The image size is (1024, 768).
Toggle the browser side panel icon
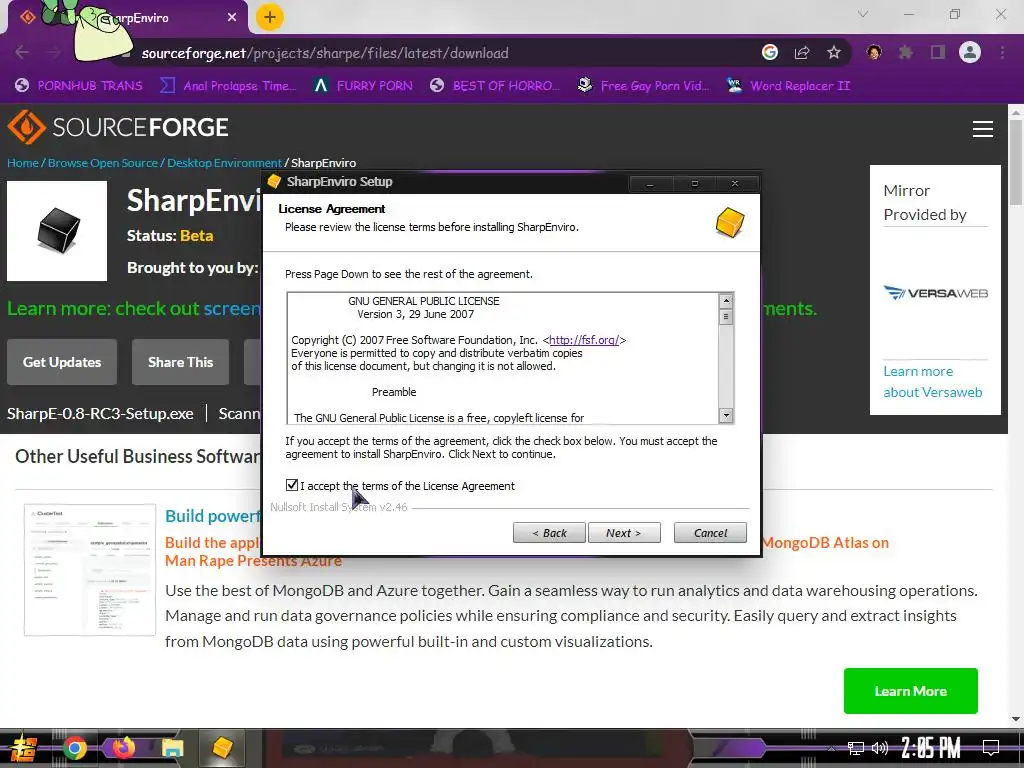[x=937, y=52]
